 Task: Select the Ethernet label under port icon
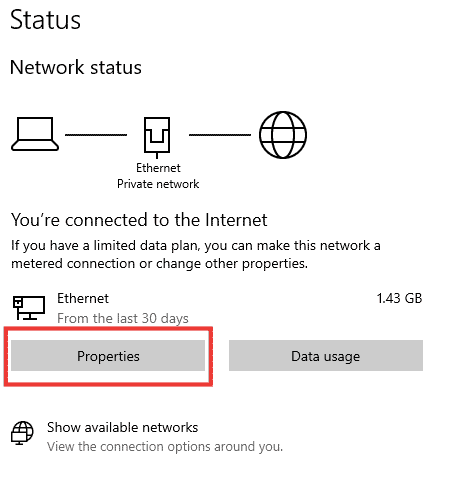click(158, 168)
